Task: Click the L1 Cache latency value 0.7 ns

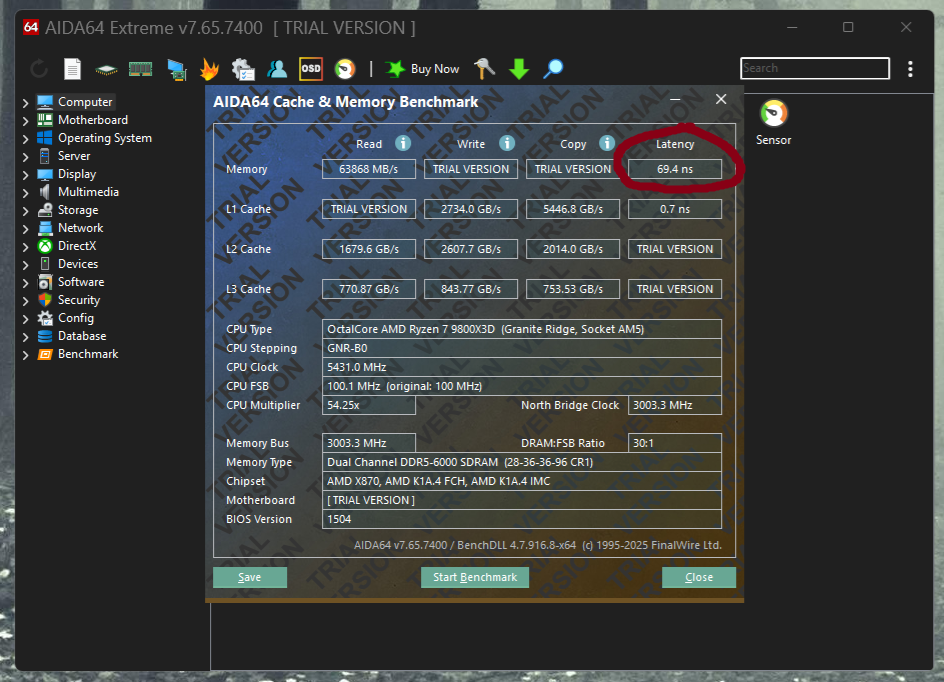Action: click(x=675, y=209)
